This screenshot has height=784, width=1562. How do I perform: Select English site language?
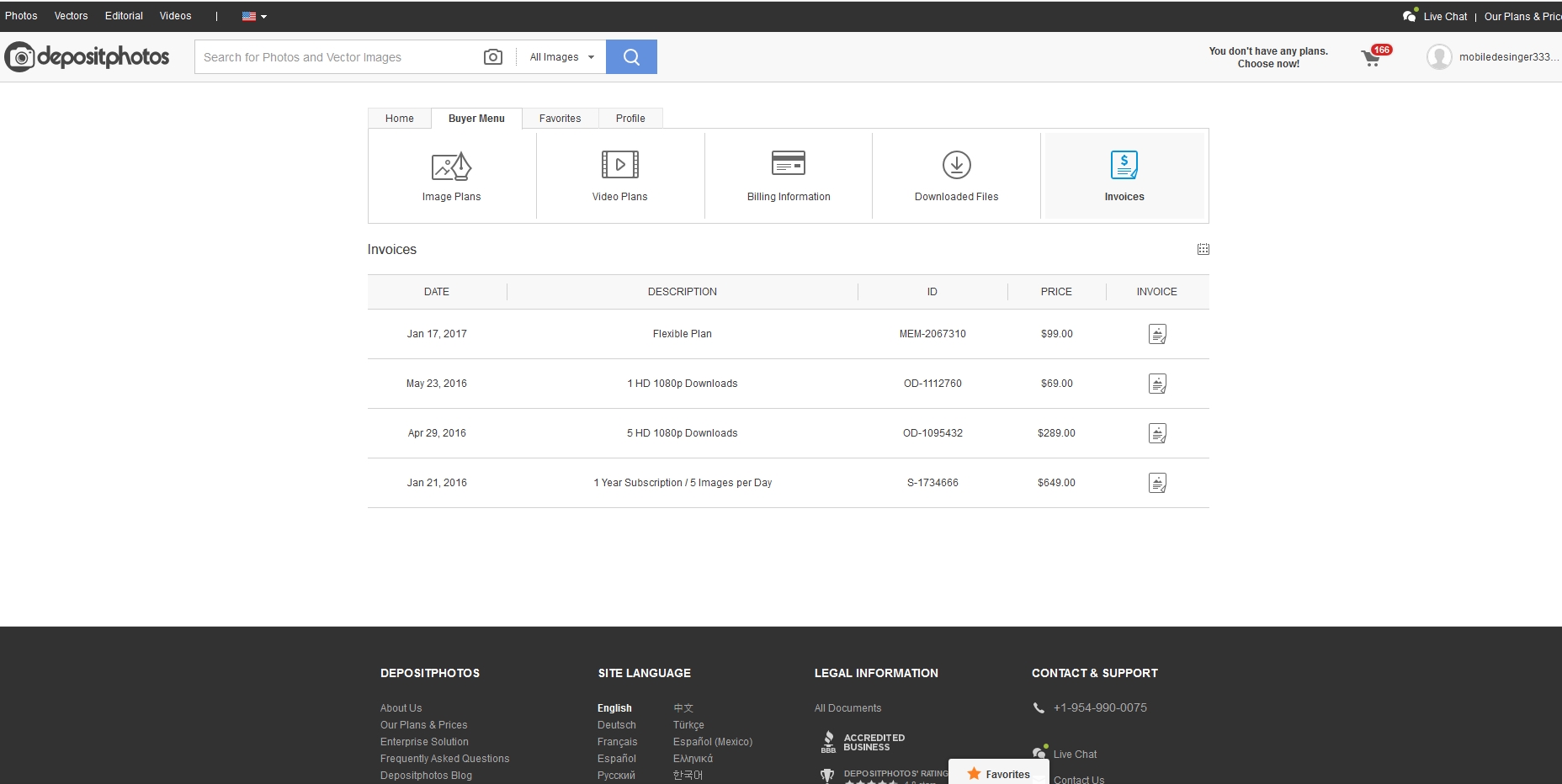tap(614, 708)
